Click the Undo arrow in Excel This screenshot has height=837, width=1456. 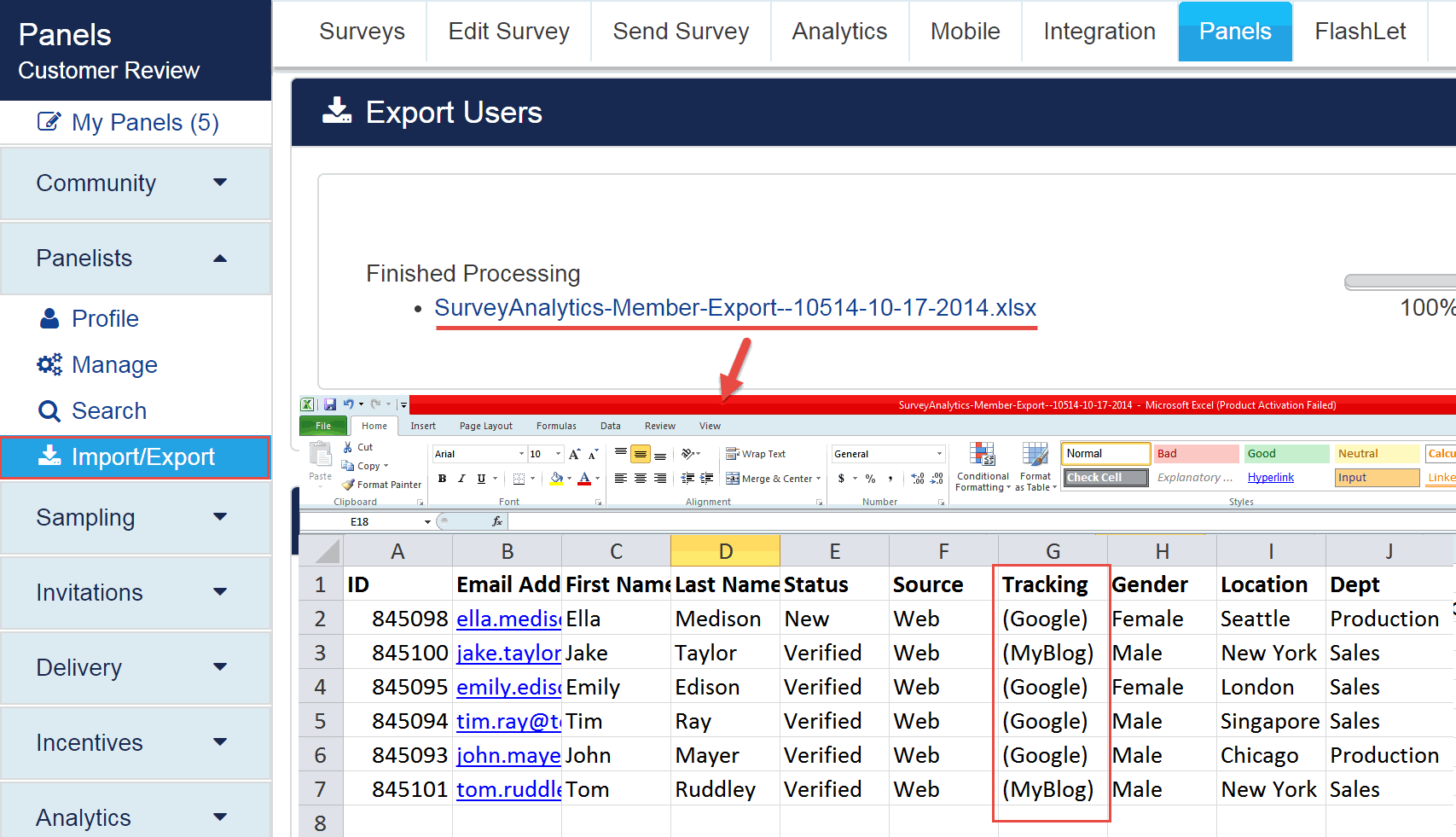click(348, 404)
